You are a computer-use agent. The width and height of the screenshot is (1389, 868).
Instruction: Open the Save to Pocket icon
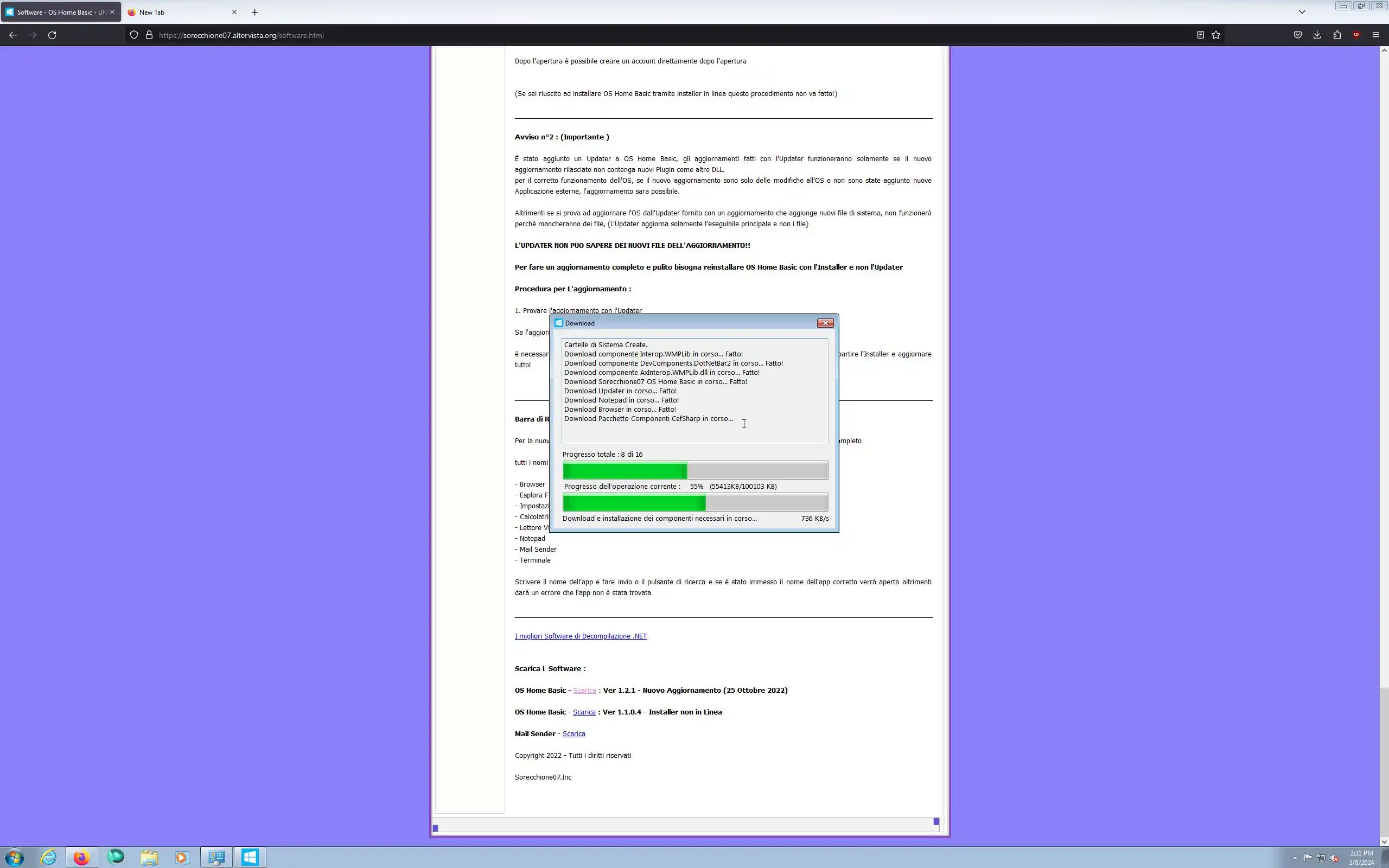pyautogui.click(x=1298, y=35)
